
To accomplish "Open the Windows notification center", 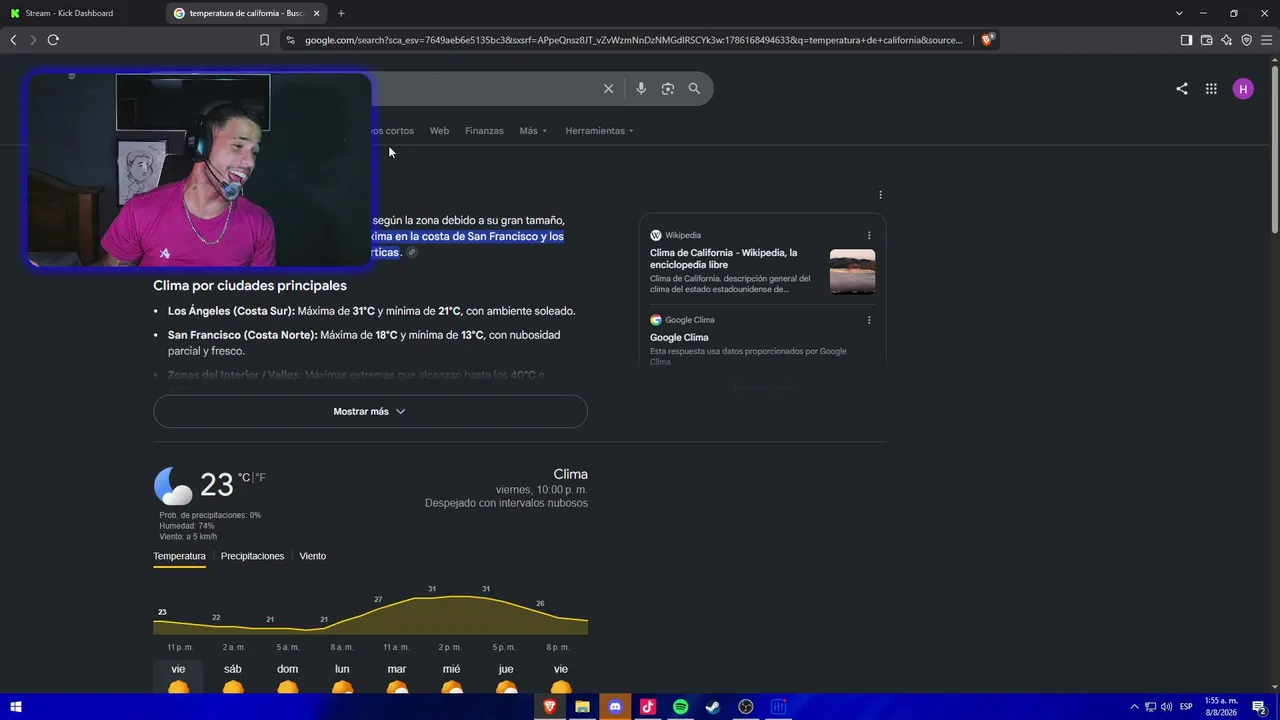I will pos(1259,707).
